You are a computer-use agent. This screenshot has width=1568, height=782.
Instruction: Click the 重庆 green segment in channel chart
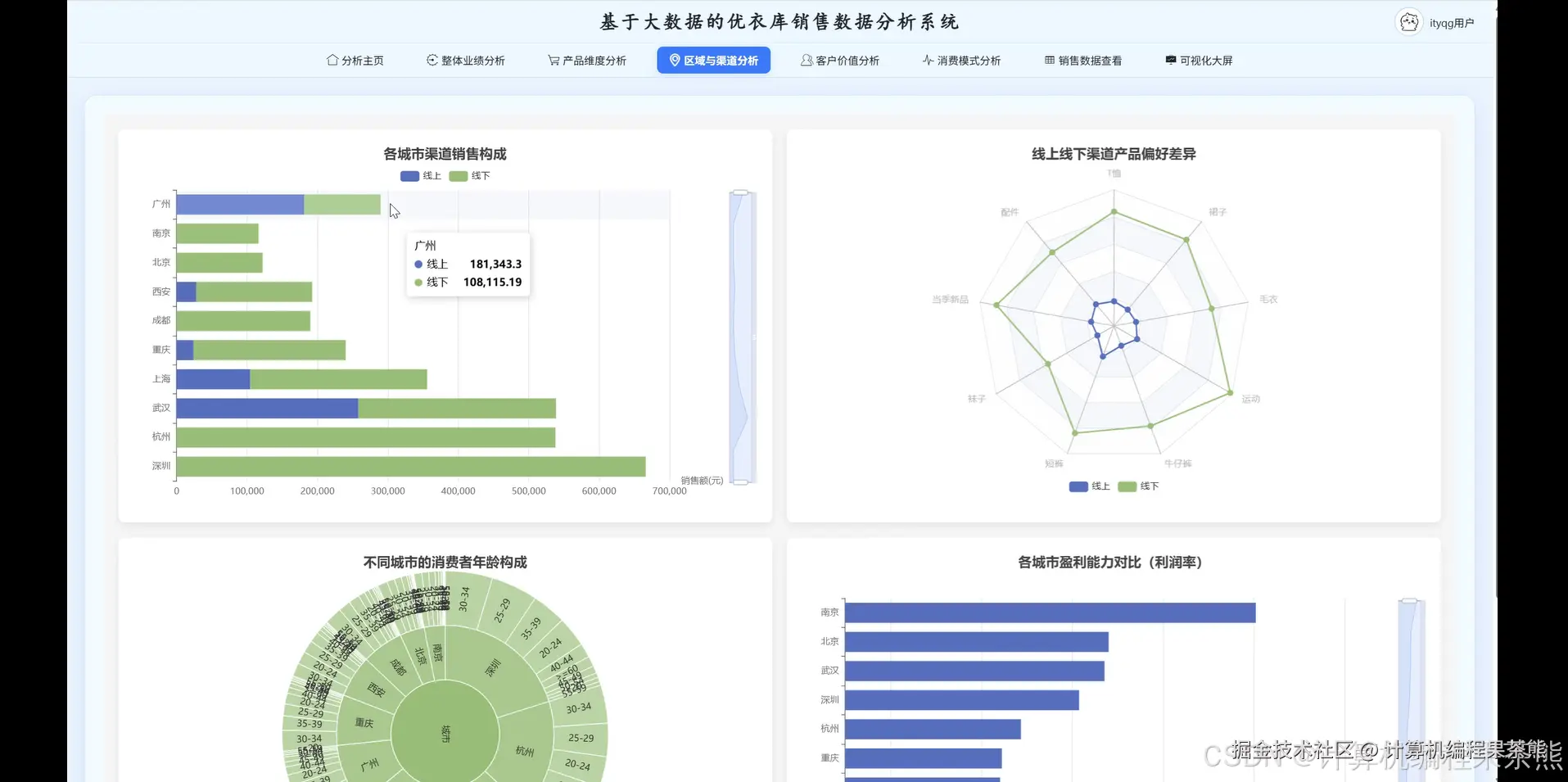269,350
